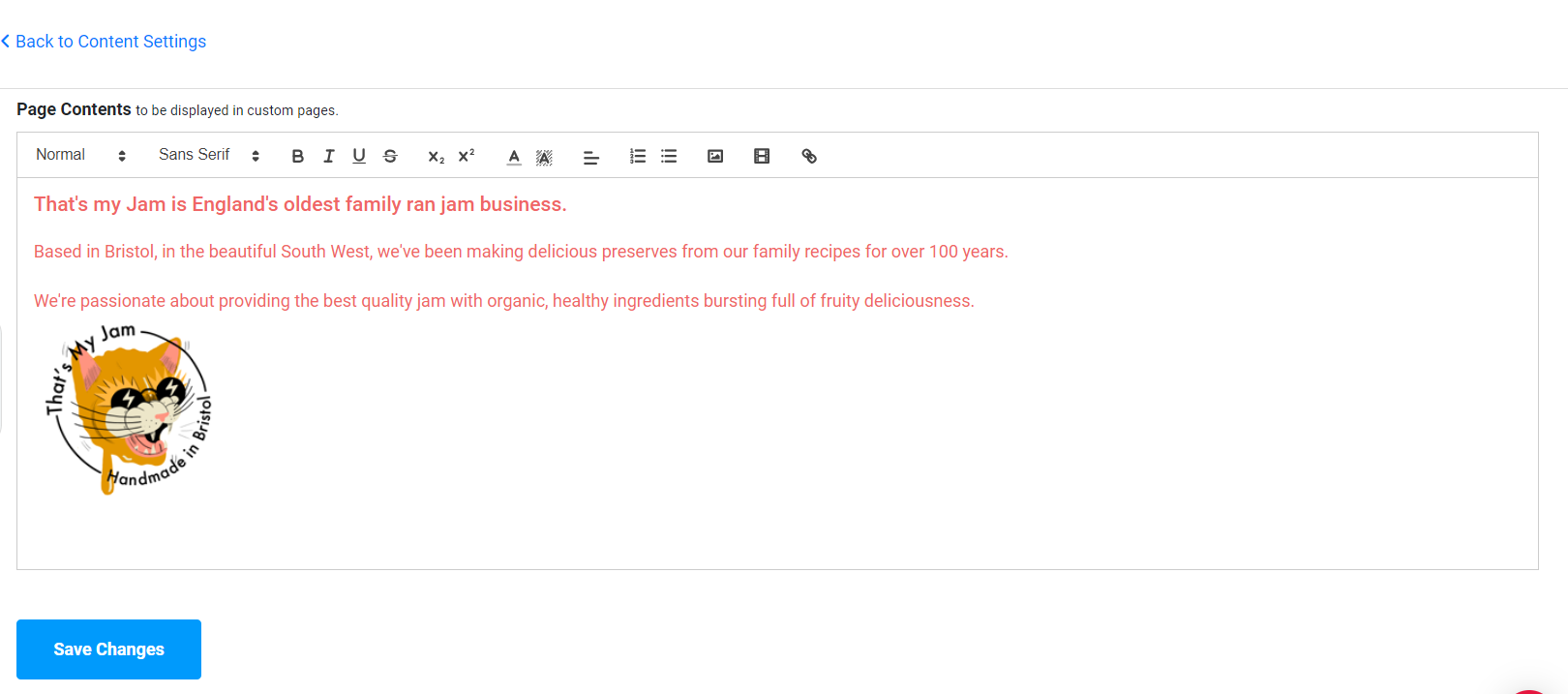
Task: Toggle italic formatting
Action: (328, 156)
